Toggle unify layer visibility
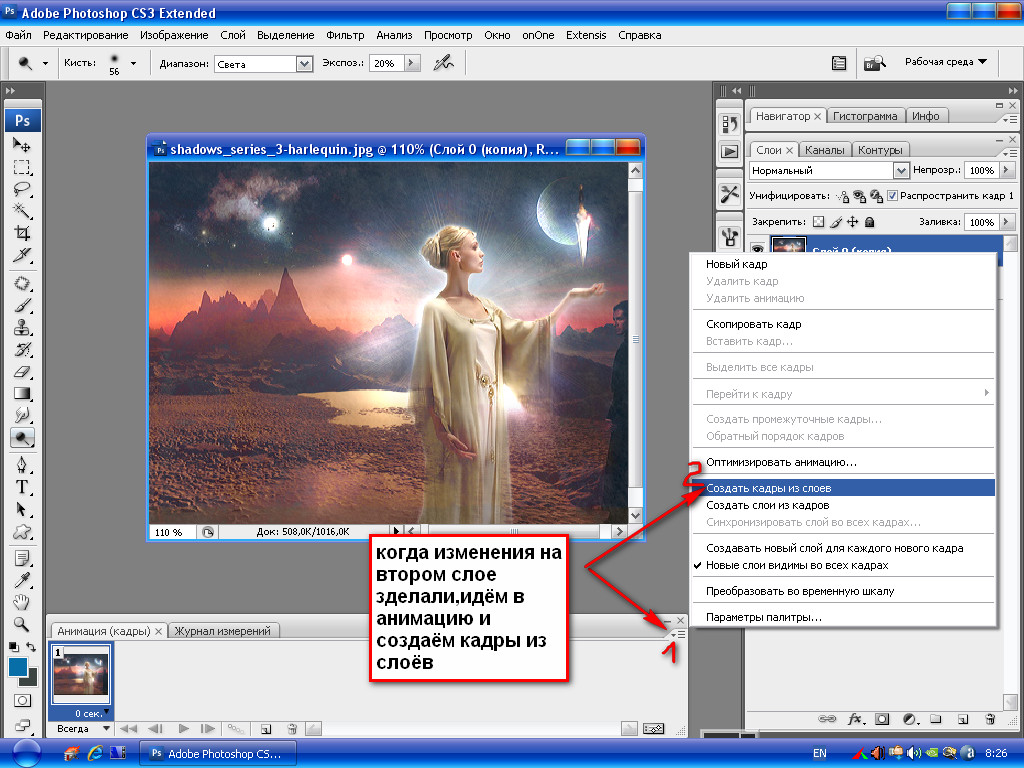The image size is (1024, 768). click(859, 196)
